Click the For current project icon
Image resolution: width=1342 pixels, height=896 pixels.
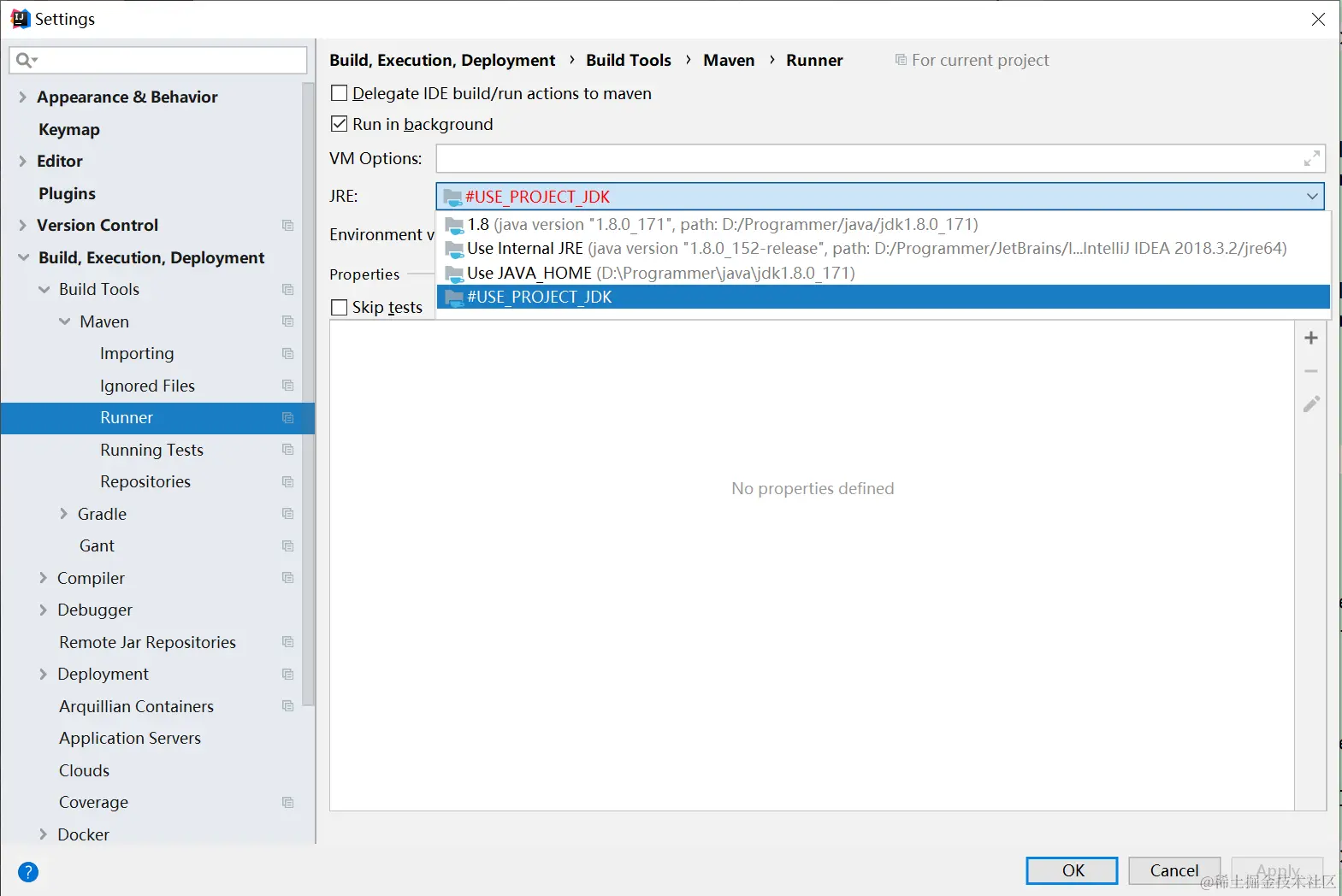(x=901, y=60)
